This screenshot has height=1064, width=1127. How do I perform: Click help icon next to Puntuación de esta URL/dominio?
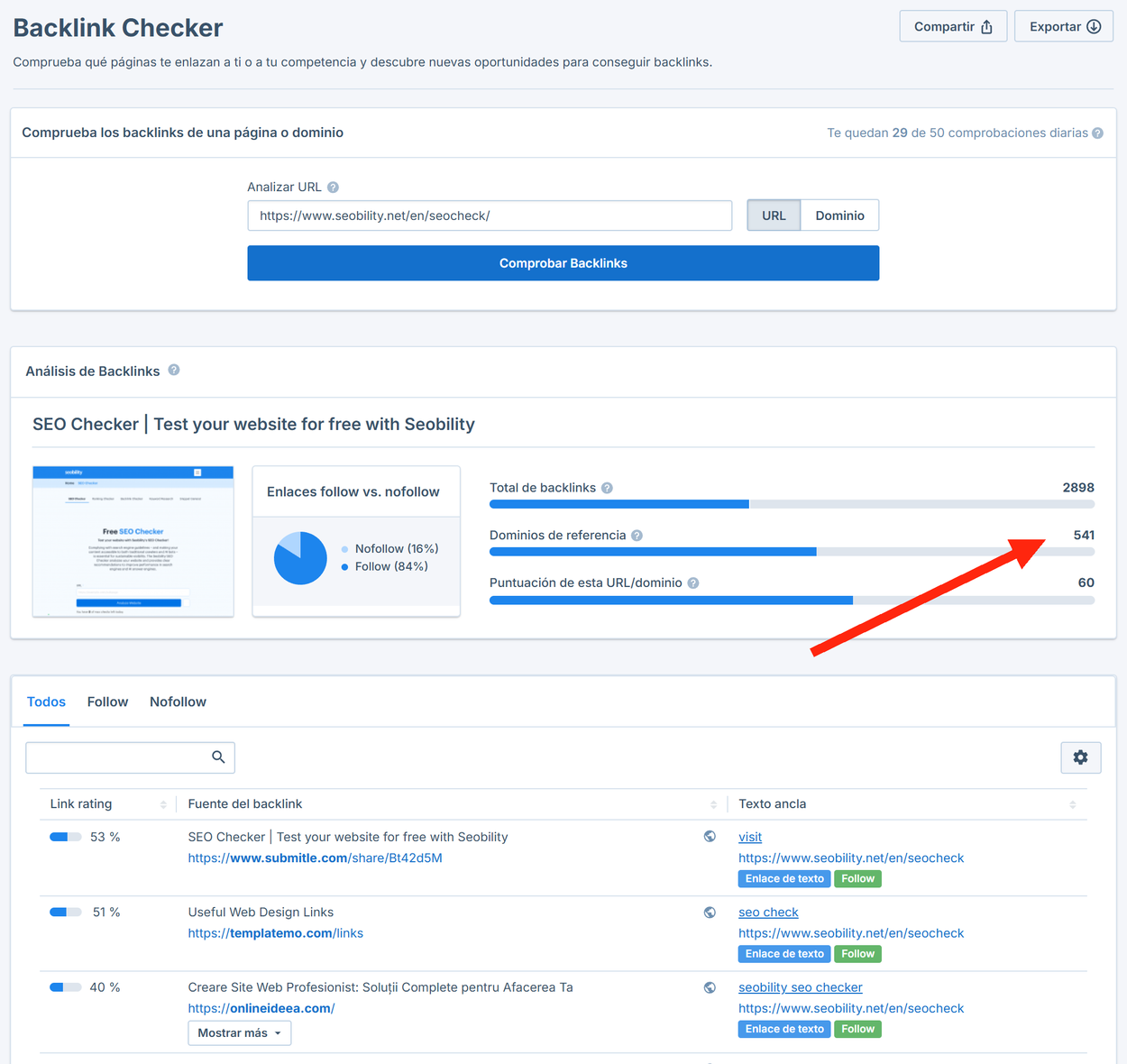tap(693, 583)
